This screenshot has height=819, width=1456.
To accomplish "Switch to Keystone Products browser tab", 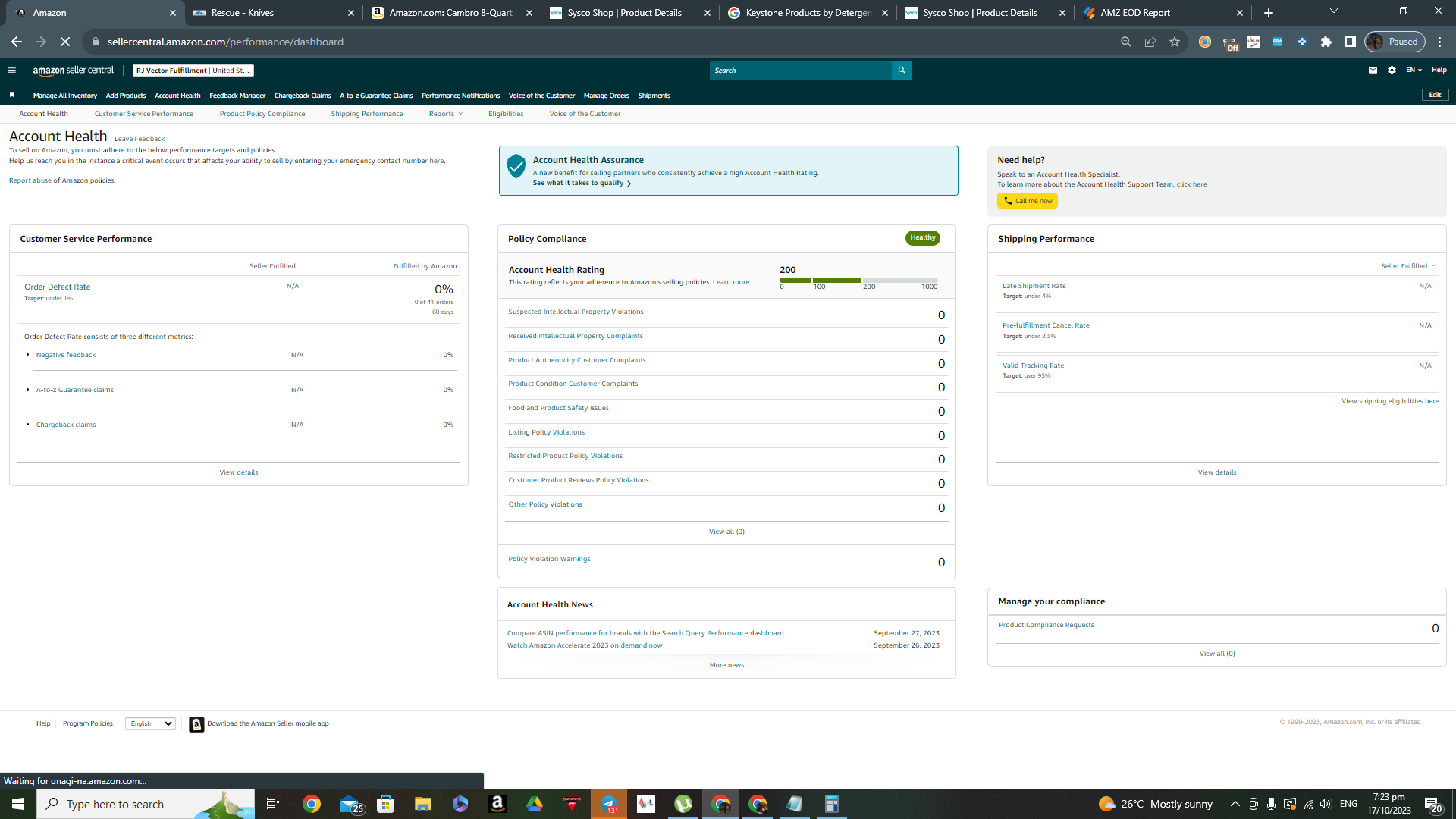I will coord(808,13).
